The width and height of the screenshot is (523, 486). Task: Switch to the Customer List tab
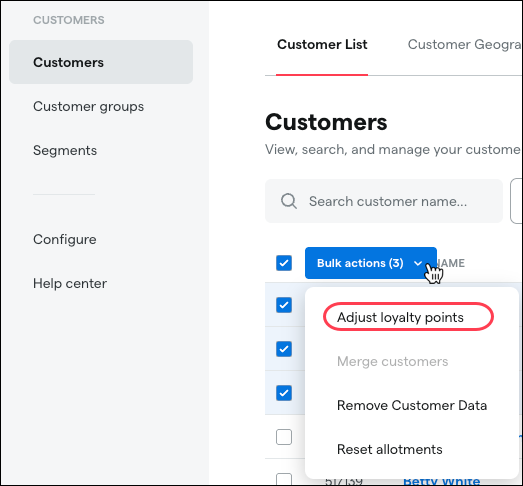tap(322, 44)
